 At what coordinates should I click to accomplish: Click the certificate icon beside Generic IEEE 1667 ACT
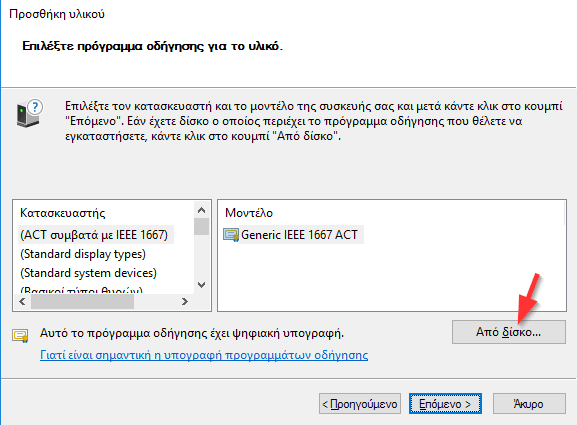(231, 235)
